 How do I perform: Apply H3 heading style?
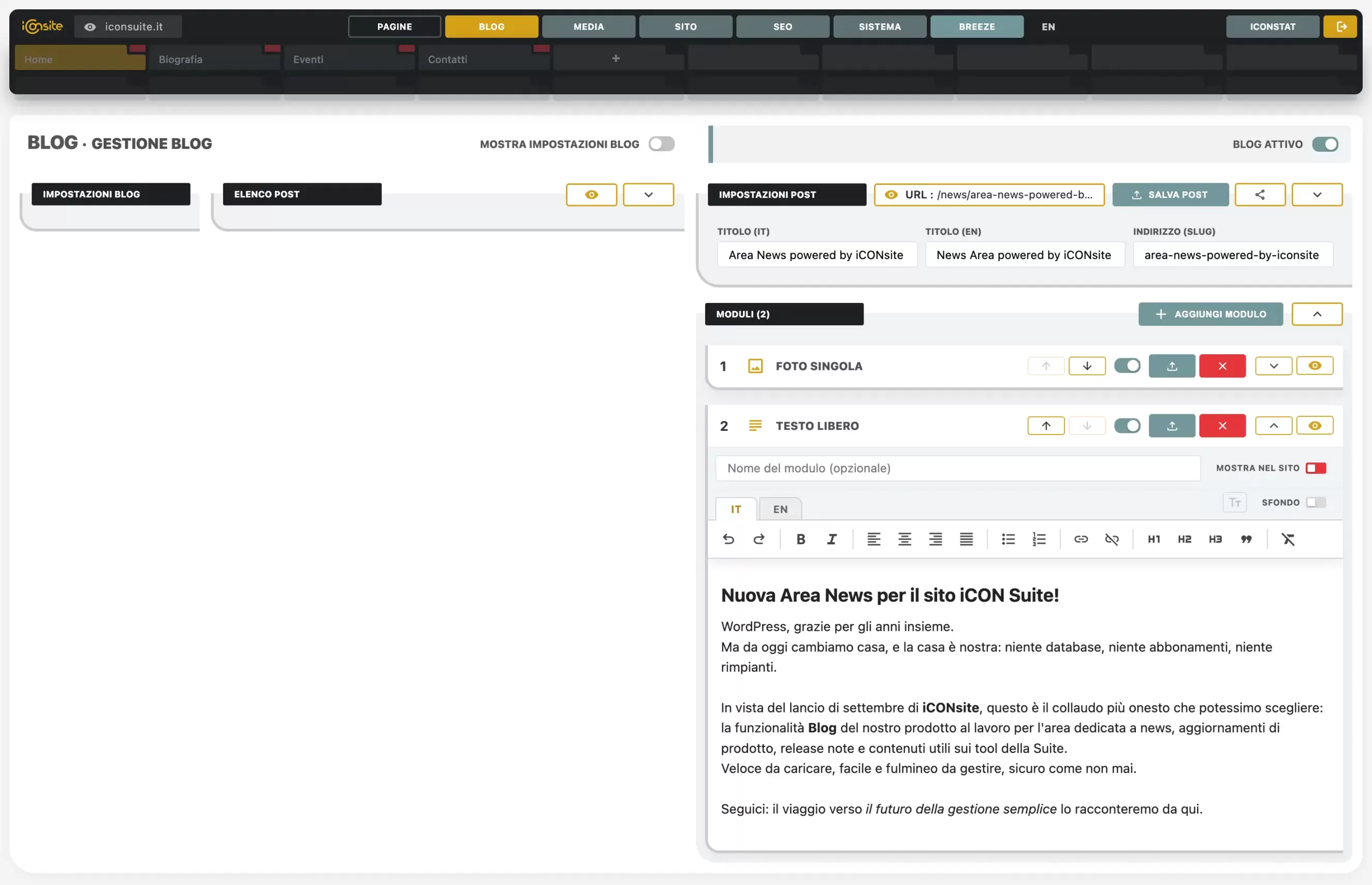[1215, 539]
